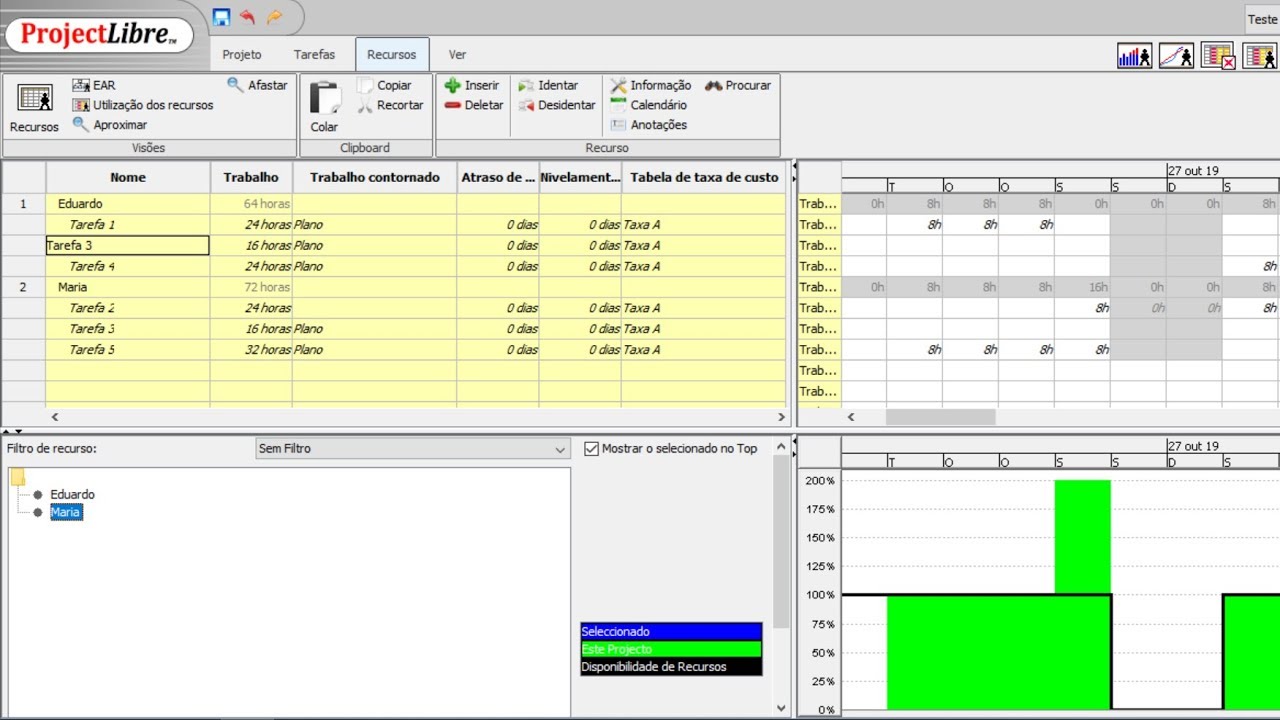Open the Filtro de recurso dropdown
The width and height of the screenshot is (1280, 720).
click(x=412, y=449)
